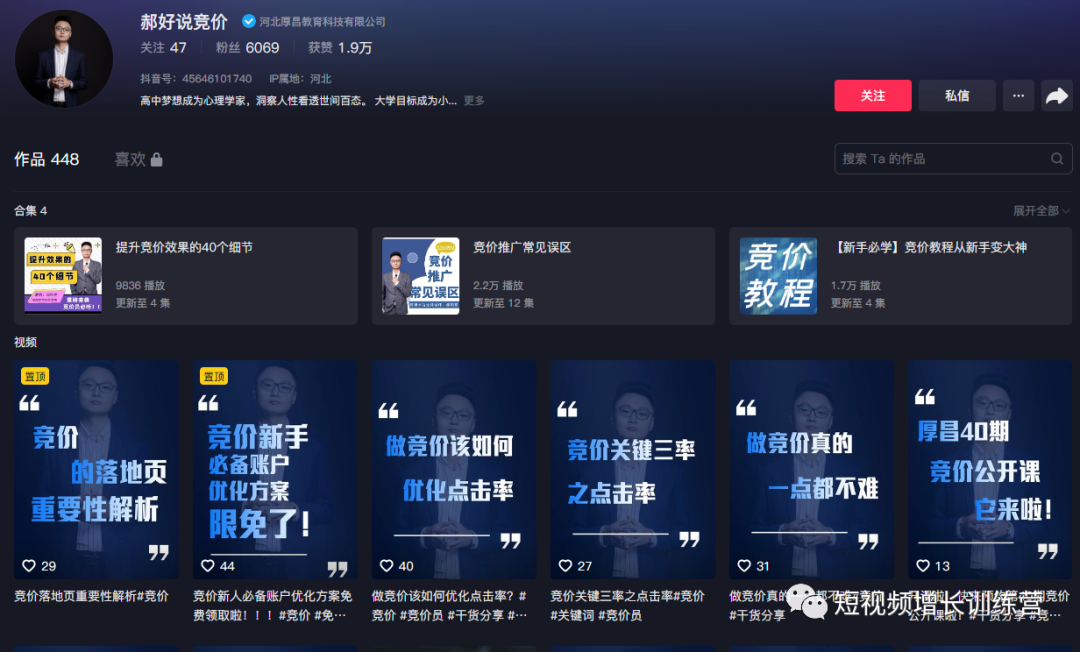Open the share arrow icon
This screenshot has height=652, width=1080.
pos(1057,96)
